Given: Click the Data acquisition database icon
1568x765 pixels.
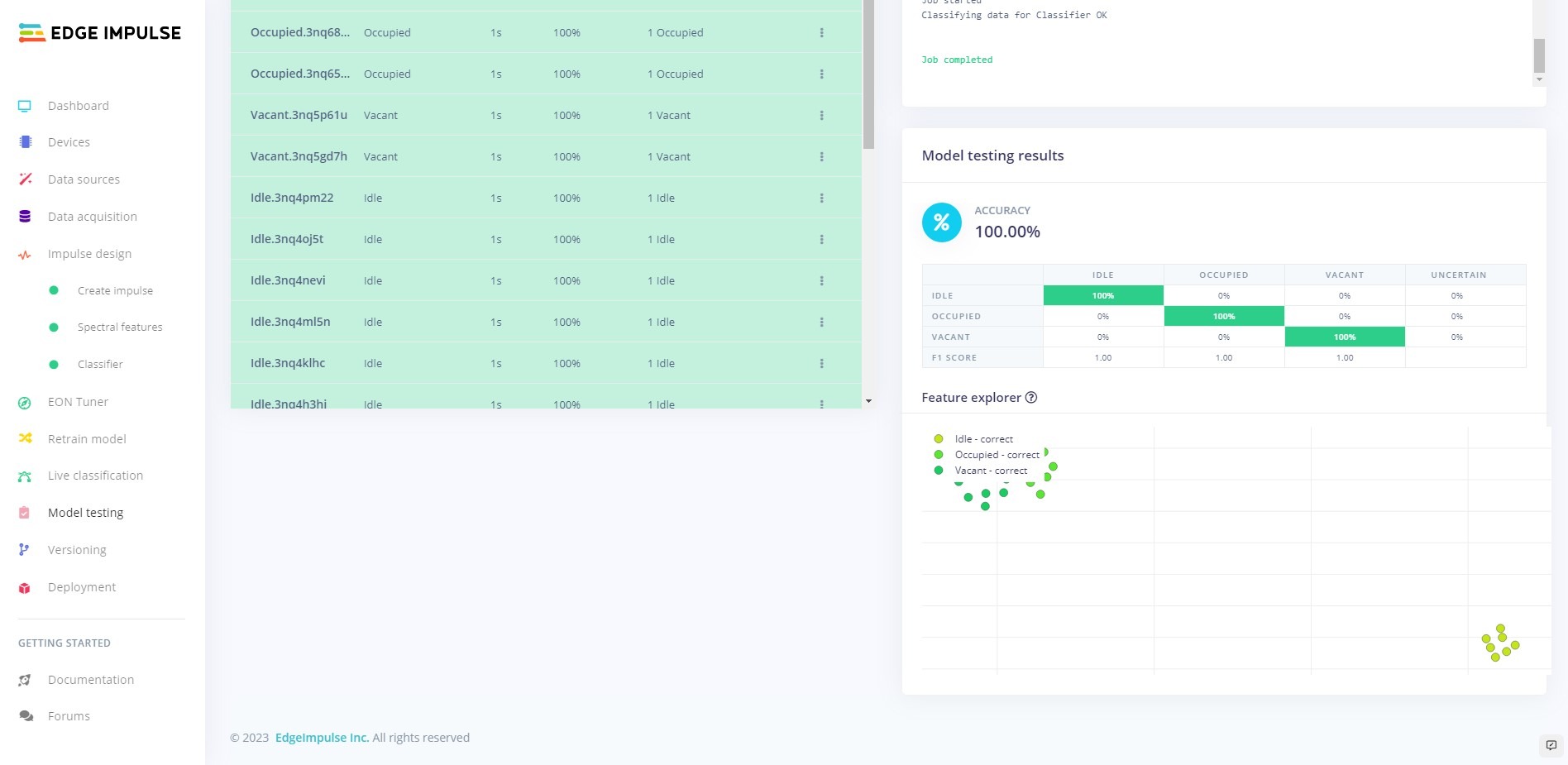Looking at the screenshot, I should [25, 217].
